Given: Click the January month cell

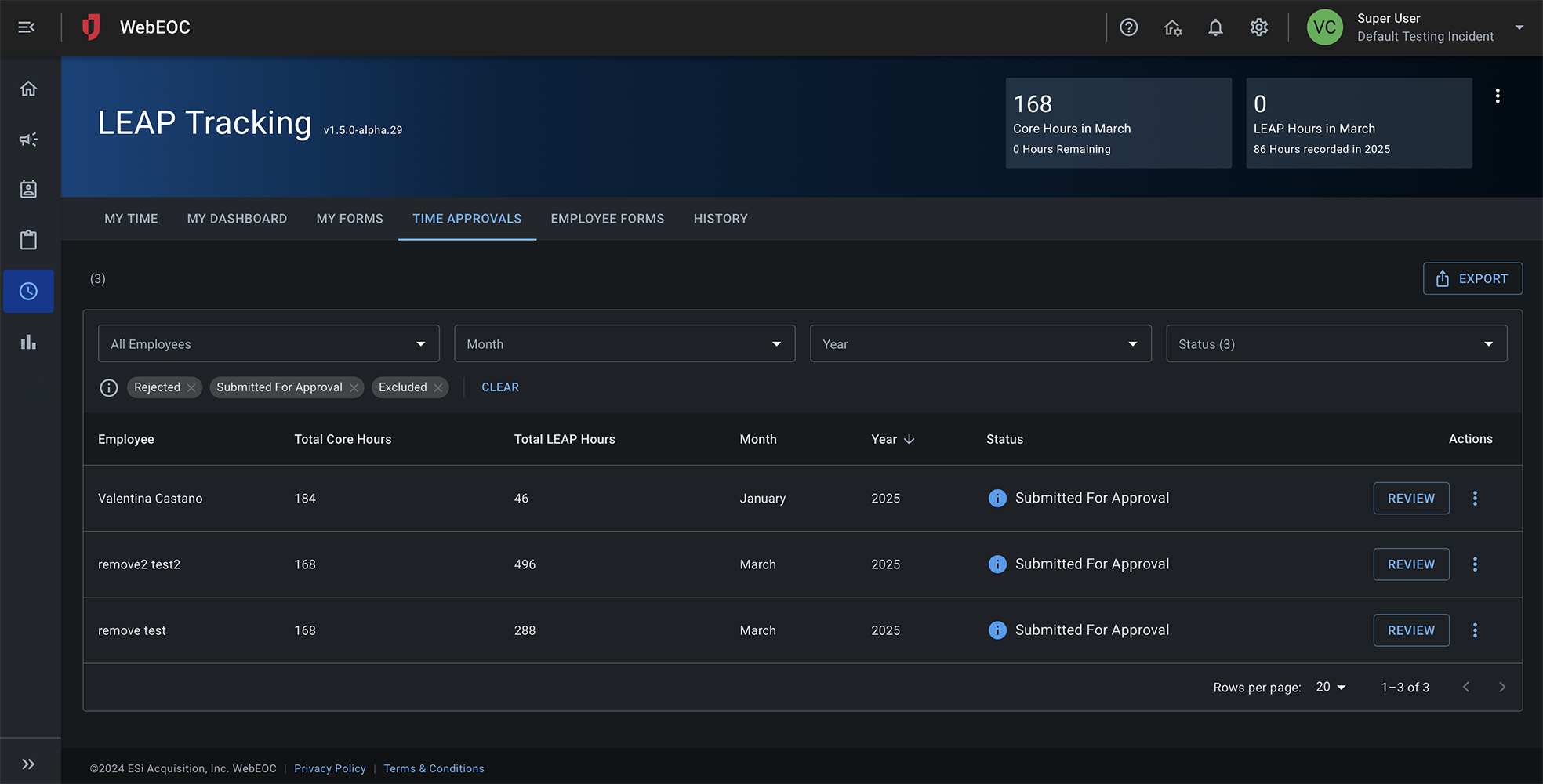Looking at the screenshot, I should 762,499.
